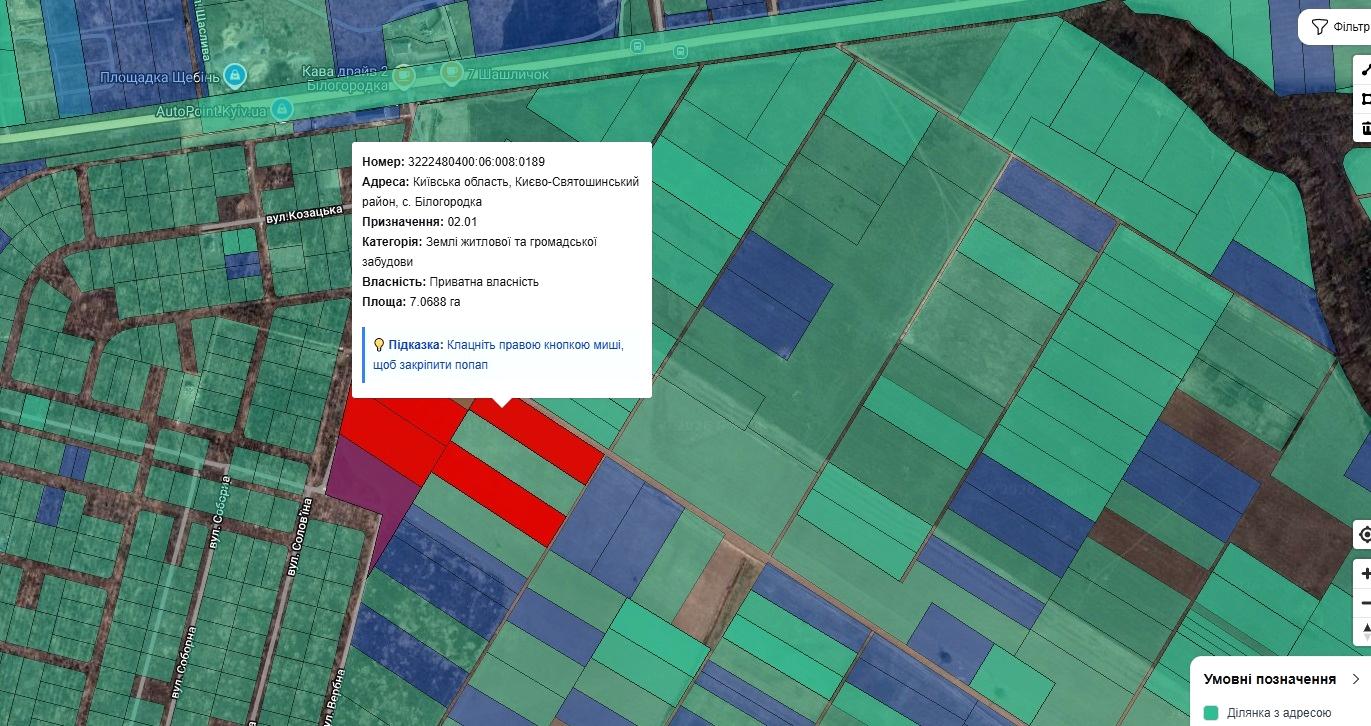Click the trash delete drawings icon

point(1364,128)
